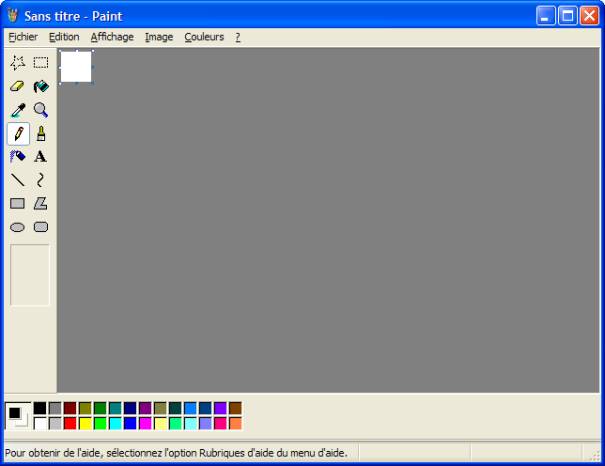Select the Pencil tool
This screenshot has height=466, width=605.
(18, 133)
